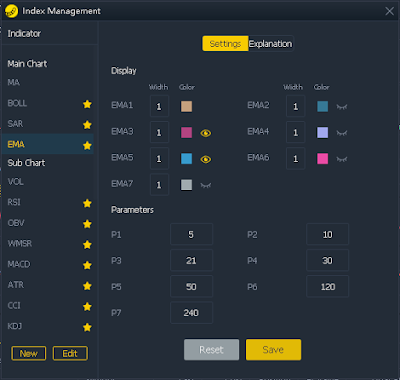
Task: Hide the EMA5 line with eye icon
Action: (206, 159)
